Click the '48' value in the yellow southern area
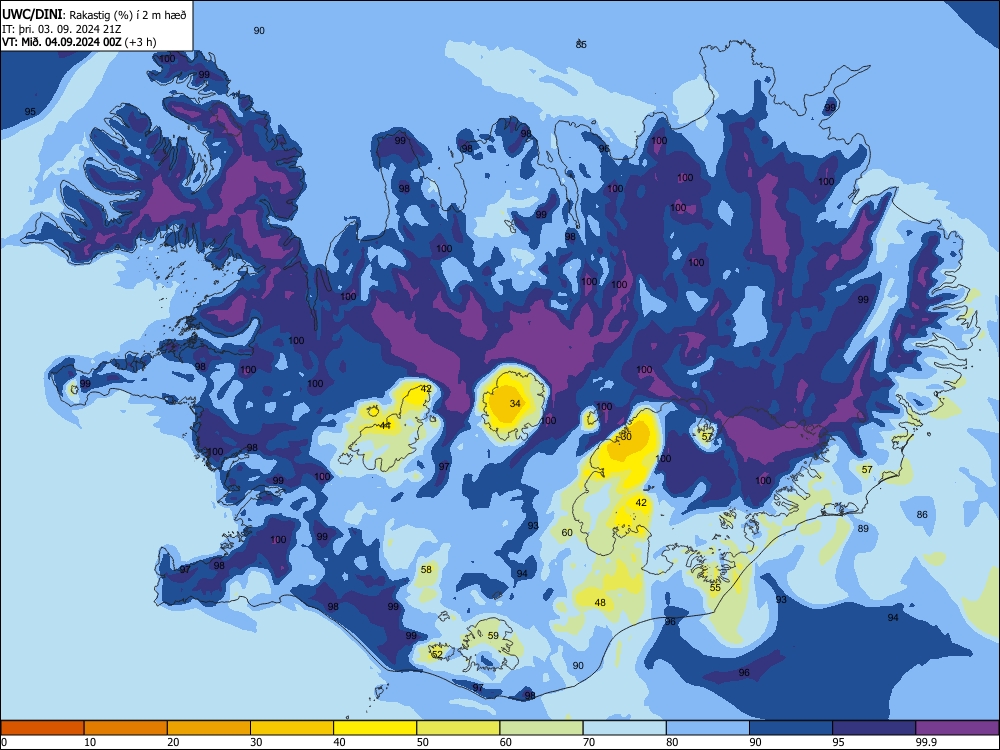The width and height of the screenshot is (1000, 750). click(x=600, y=602)
